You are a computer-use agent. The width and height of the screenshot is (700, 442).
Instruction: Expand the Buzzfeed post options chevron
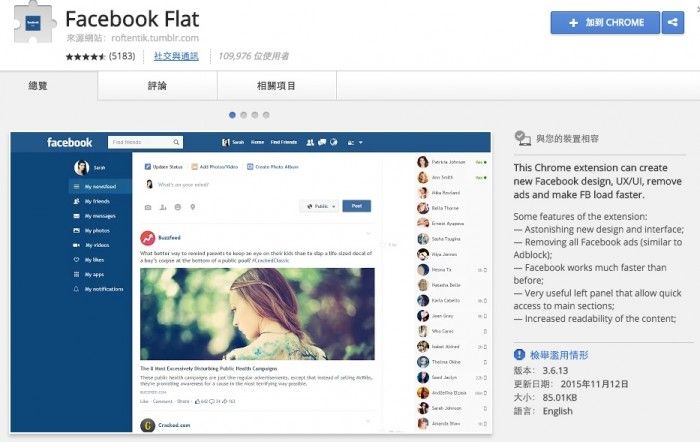click(x=368, y=233)
